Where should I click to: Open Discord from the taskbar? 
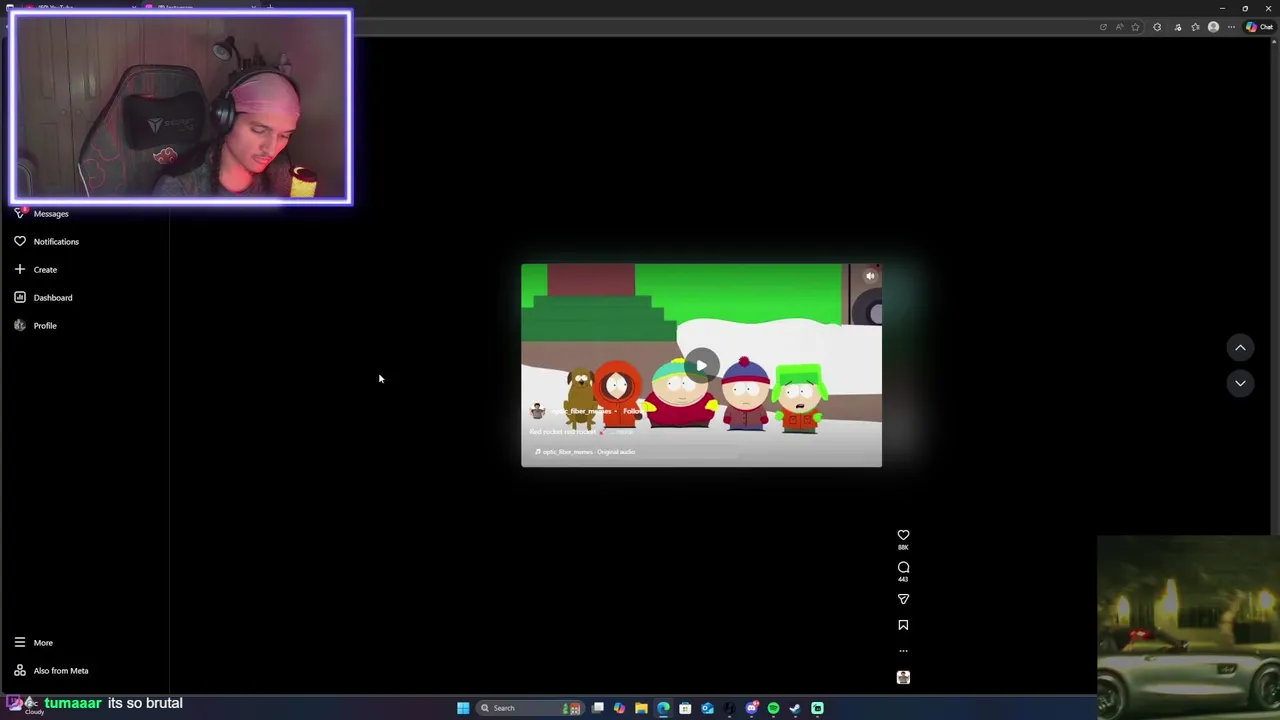pos(751,708)
